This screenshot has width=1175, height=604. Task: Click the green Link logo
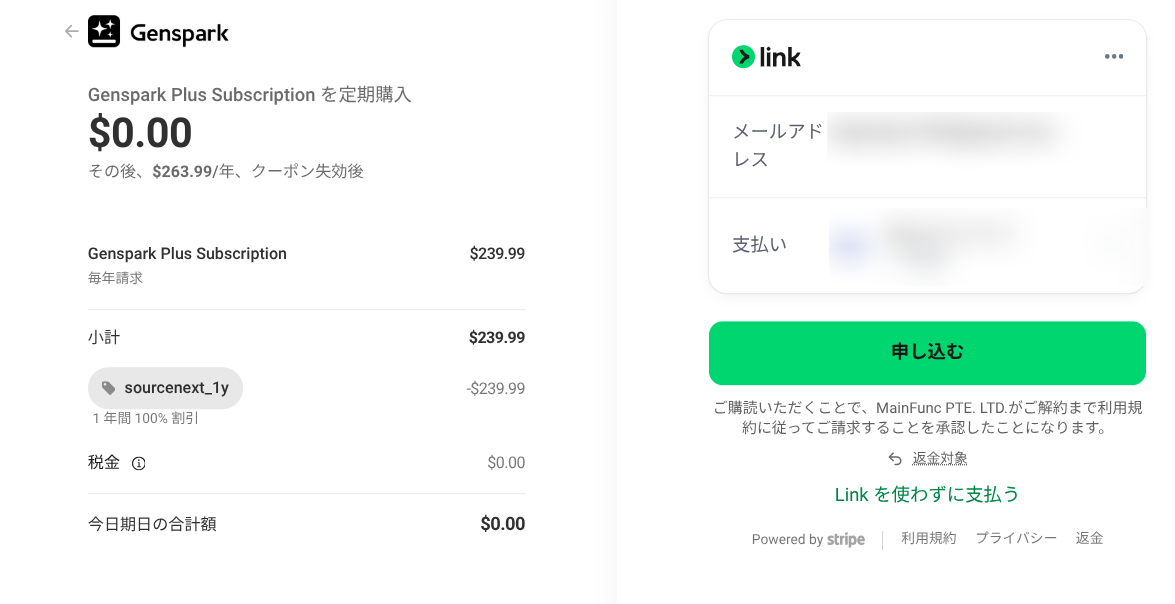click(767, 57)
